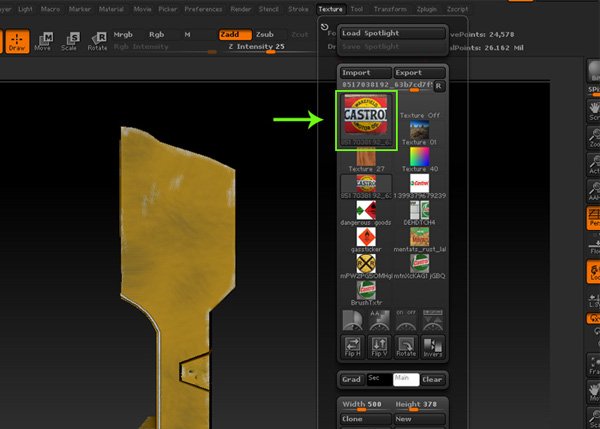
Task: Activate the Move mode icon
Action: coord(43,41)
